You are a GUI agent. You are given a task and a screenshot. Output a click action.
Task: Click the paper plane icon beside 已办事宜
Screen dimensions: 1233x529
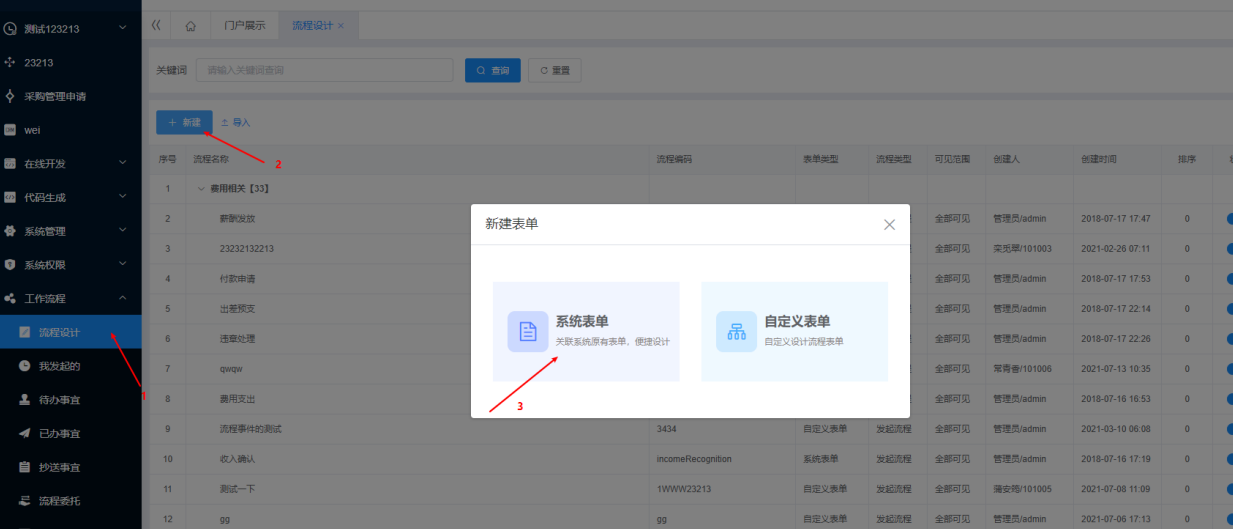(25, 433)
